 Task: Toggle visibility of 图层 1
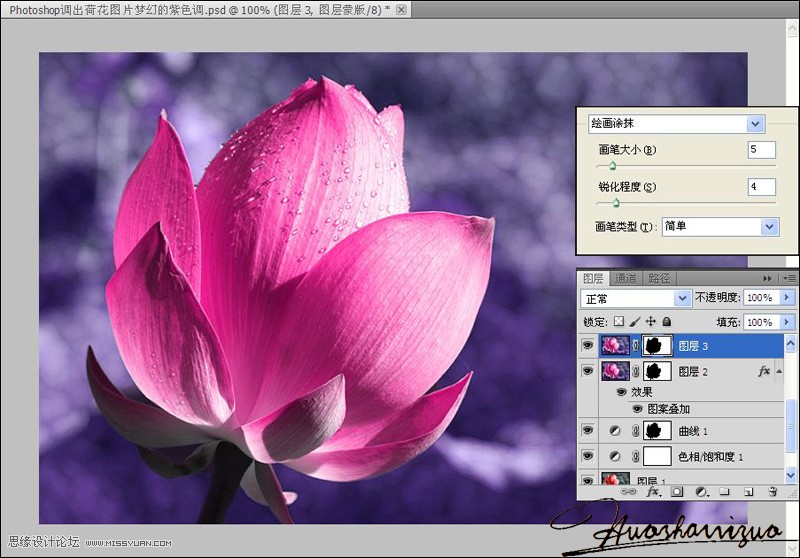coord(588,480)
